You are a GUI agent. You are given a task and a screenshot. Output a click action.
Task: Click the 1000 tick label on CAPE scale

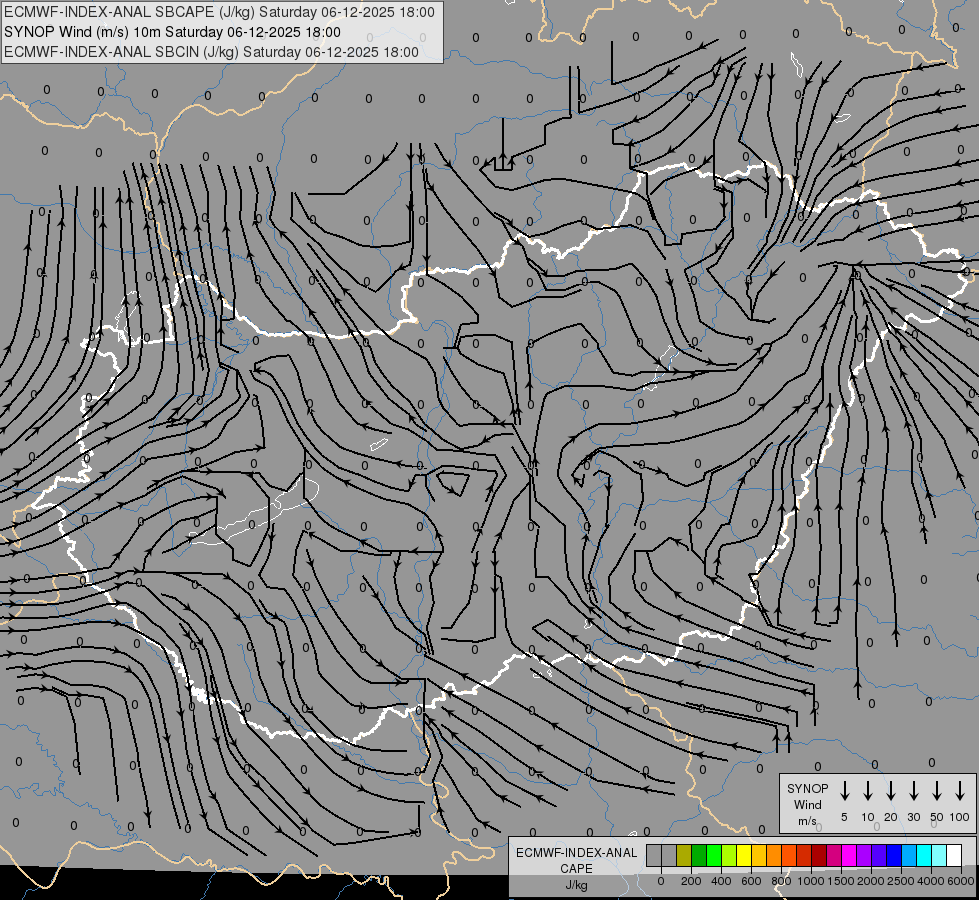810,881
